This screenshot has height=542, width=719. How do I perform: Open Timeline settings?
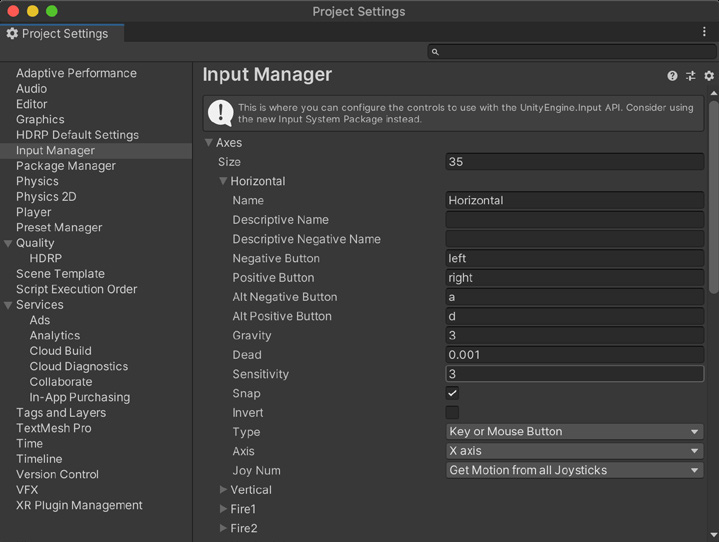(x=39, y=459)
